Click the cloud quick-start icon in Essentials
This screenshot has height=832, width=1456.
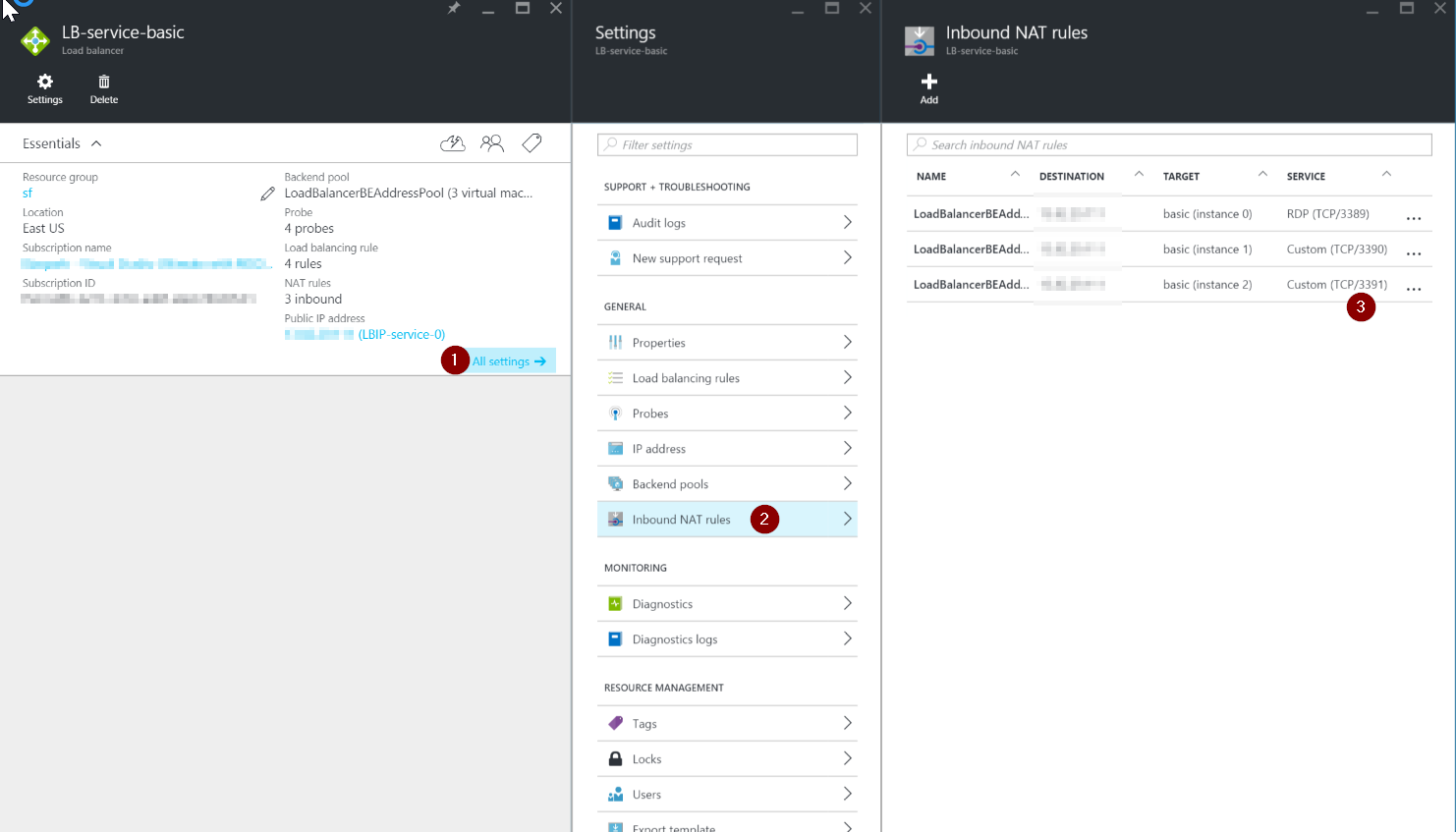453,143
